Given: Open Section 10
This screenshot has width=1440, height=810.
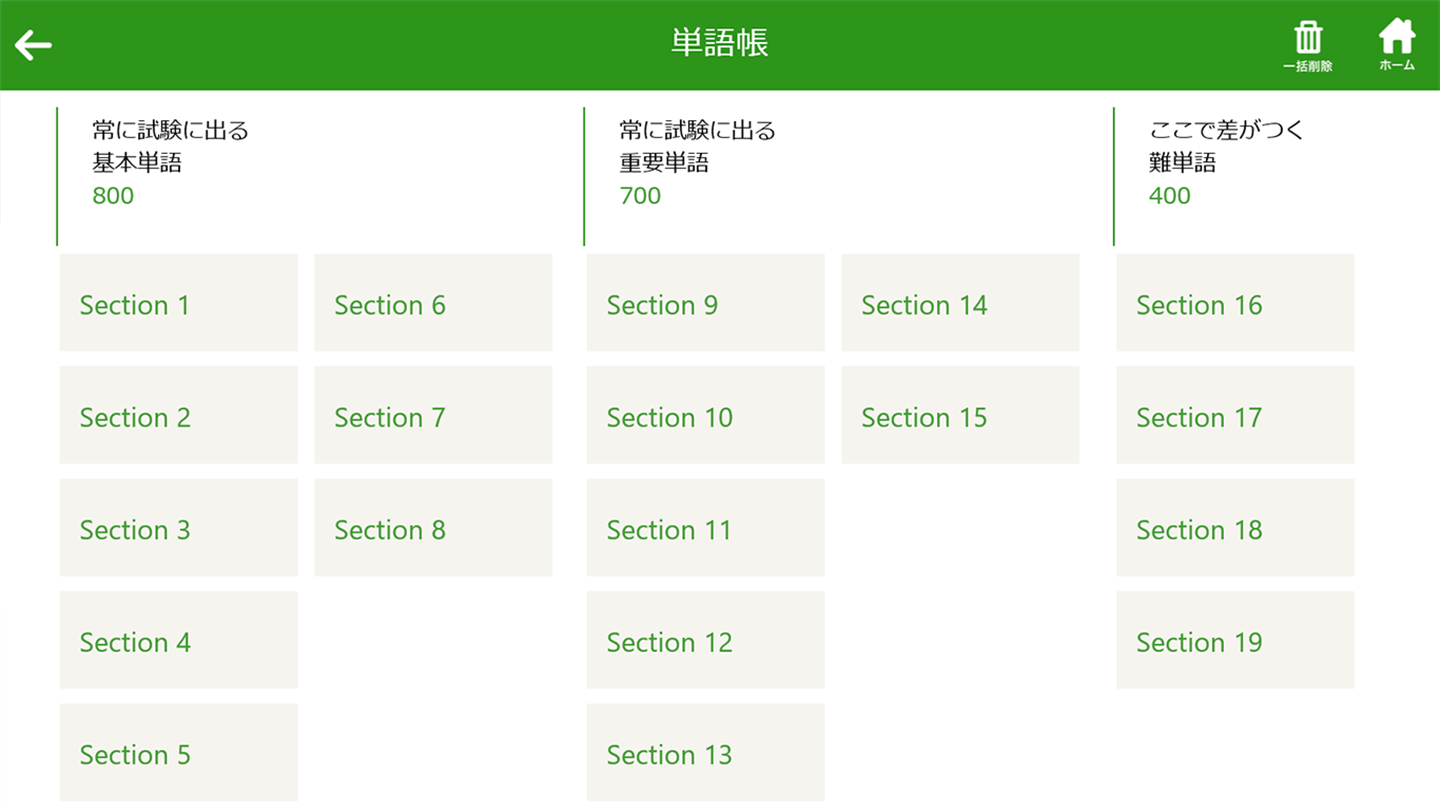Looking at the screenshot, I should point(705,415).
